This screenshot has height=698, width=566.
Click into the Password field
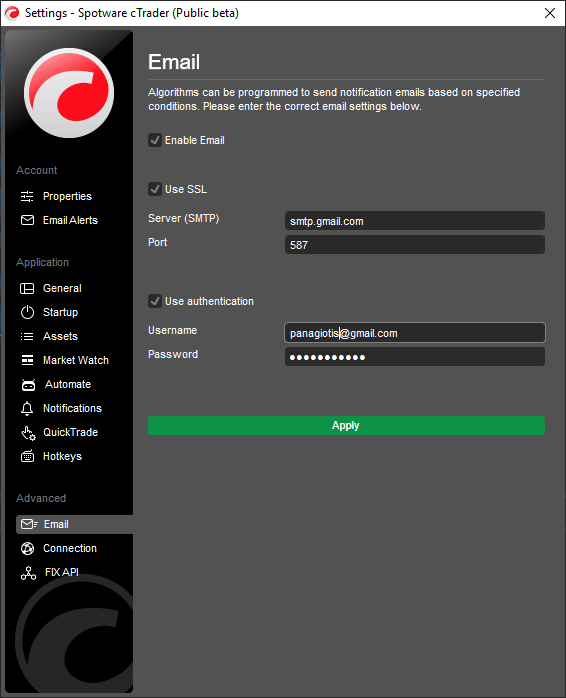click(x=415, y=357)
